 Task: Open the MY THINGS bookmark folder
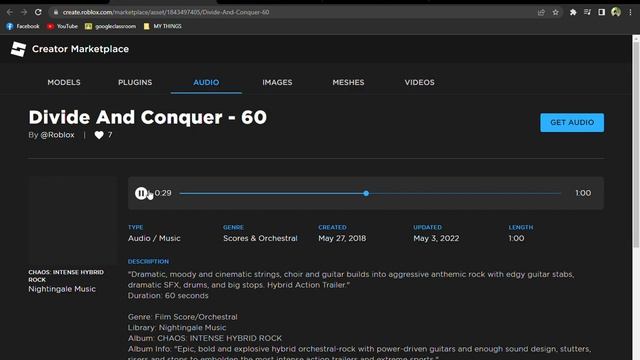point(162,26)
